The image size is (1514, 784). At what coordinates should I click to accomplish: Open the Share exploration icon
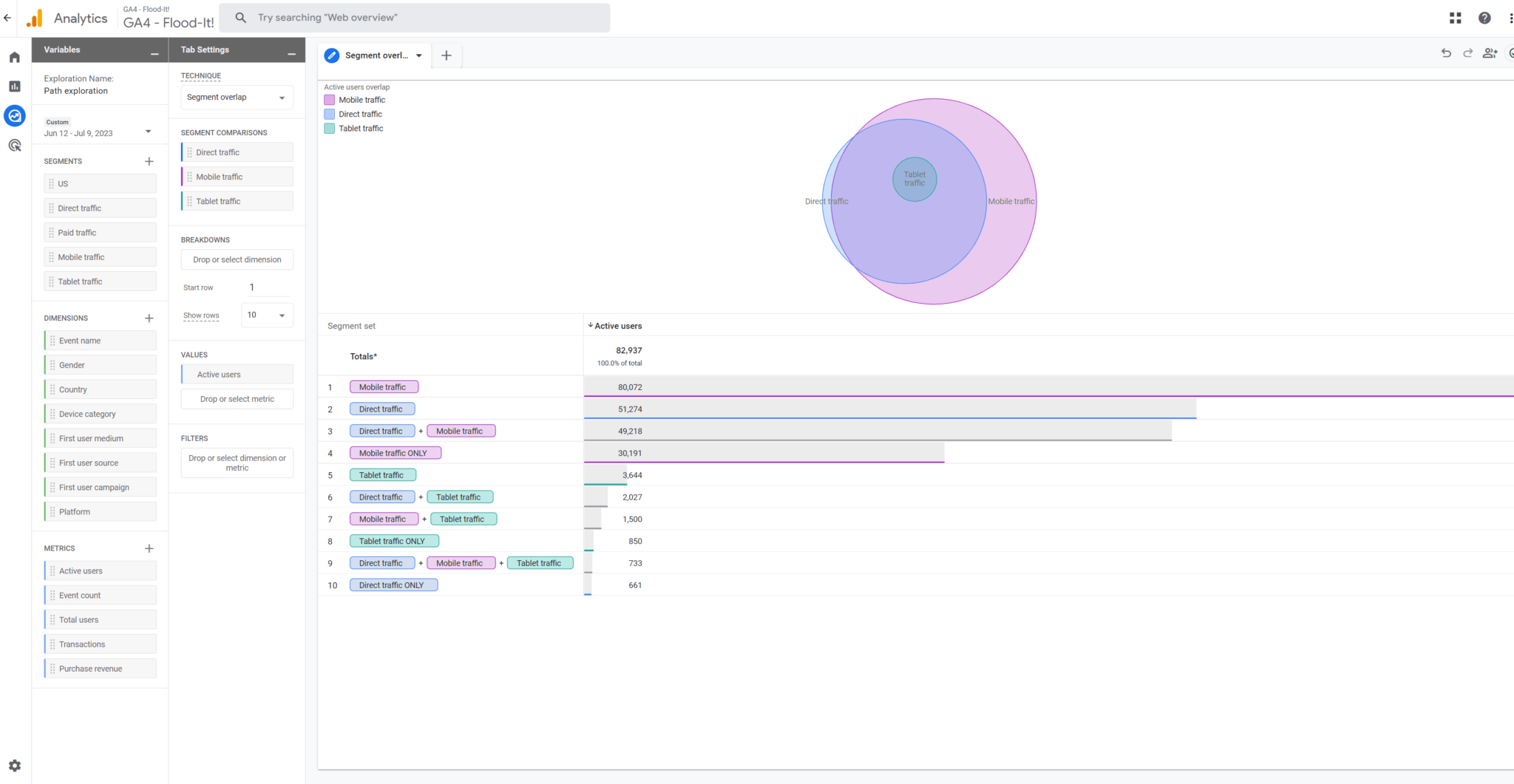[x=1490, y=52]
